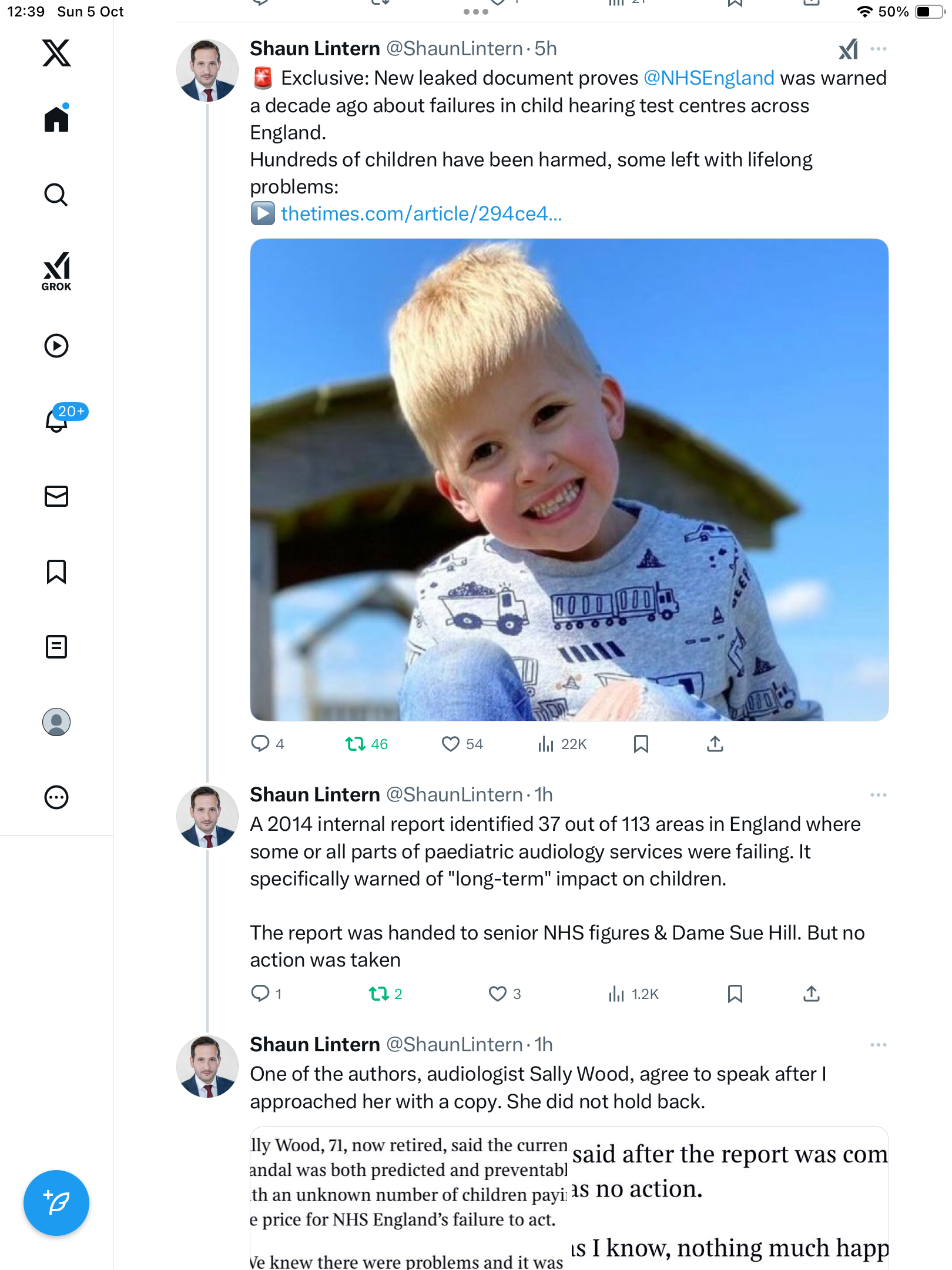Go to Home in sidebar
The width and height of the screenshot is (952, 1270).
pyautogui.click(x=56, y=119)
